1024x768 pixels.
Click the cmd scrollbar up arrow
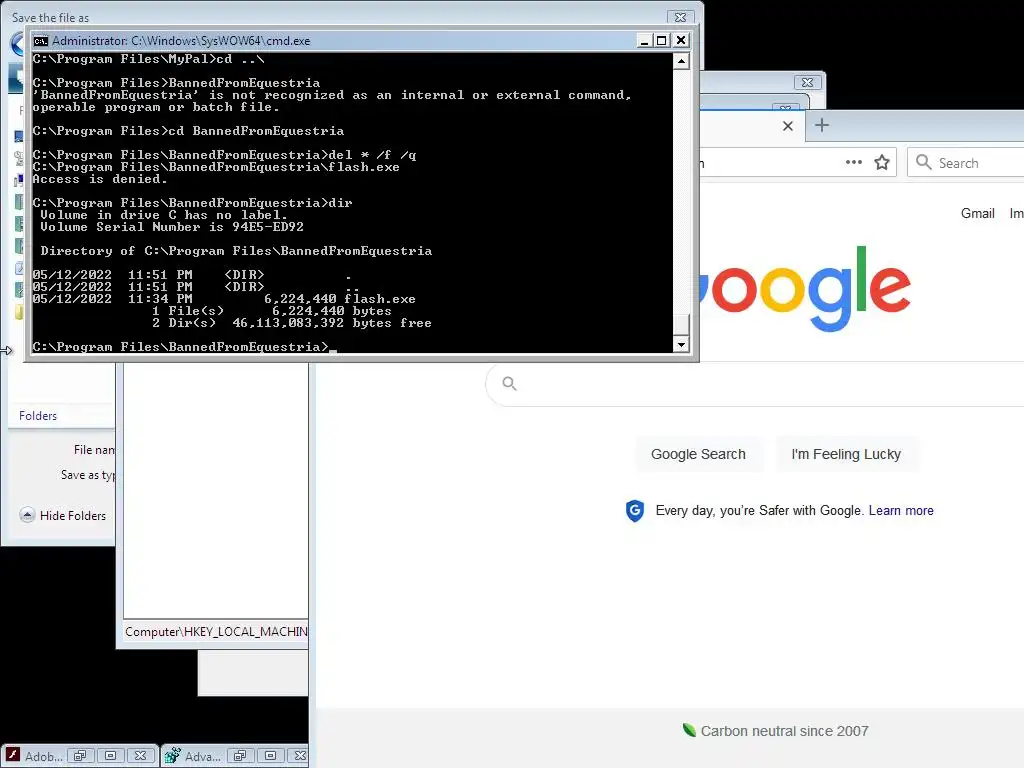681,61
